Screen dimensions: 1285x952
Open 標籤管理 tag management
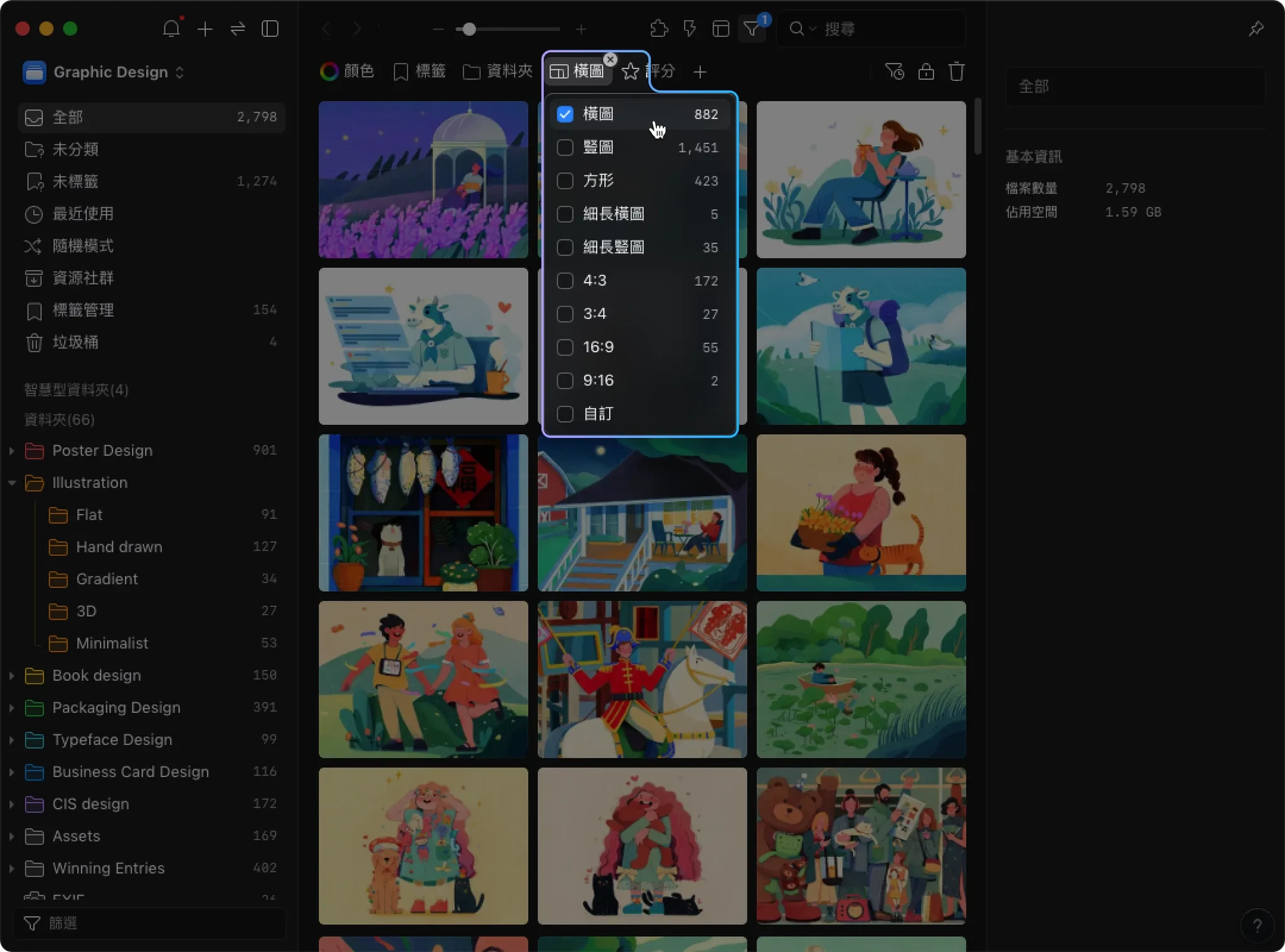151,310
